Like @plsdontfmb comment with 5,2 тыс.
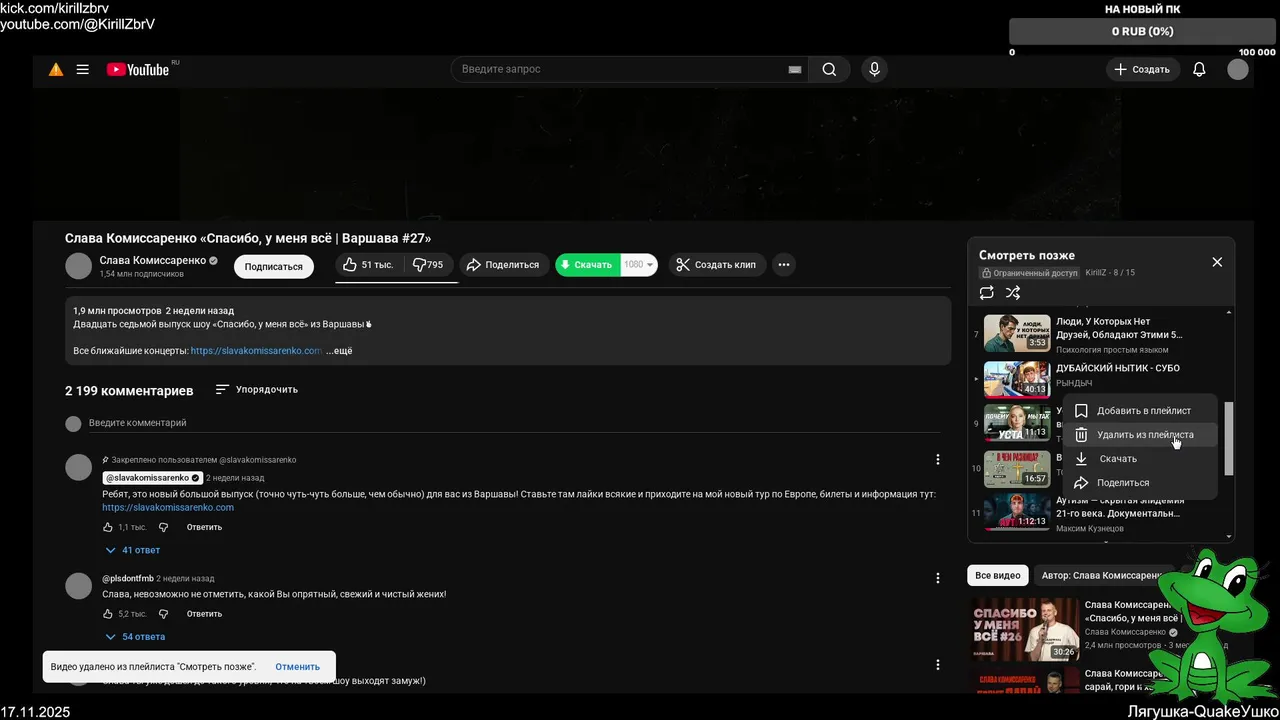1280x720 pixels. click(109, 614)
